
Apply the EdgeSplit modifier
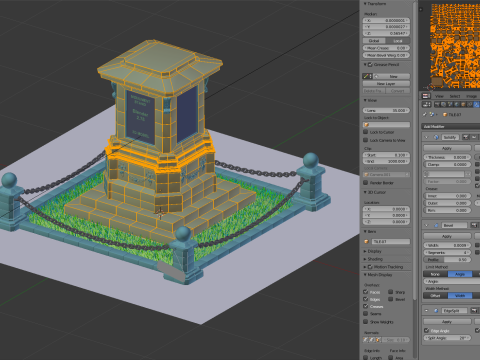(x=447, y=322)
